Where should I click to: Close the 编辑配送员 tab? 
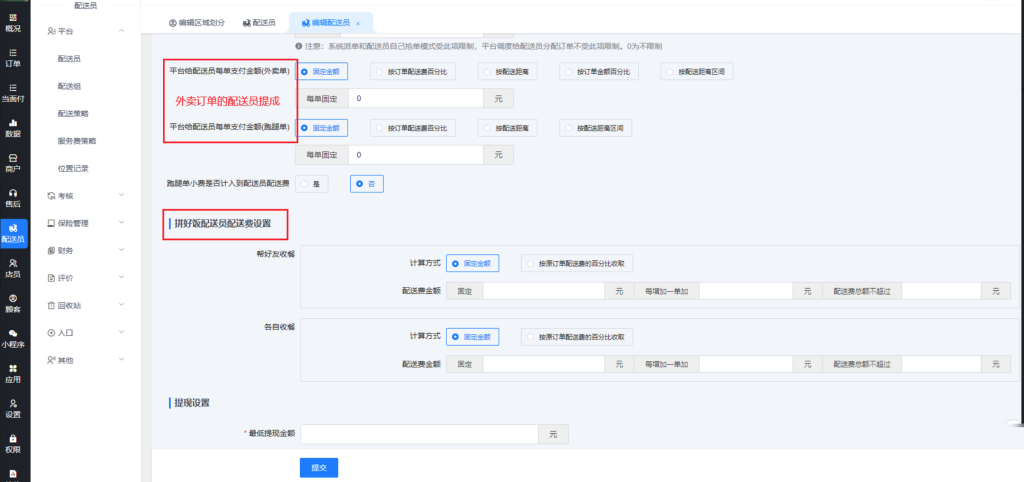(x=358, y=23)
